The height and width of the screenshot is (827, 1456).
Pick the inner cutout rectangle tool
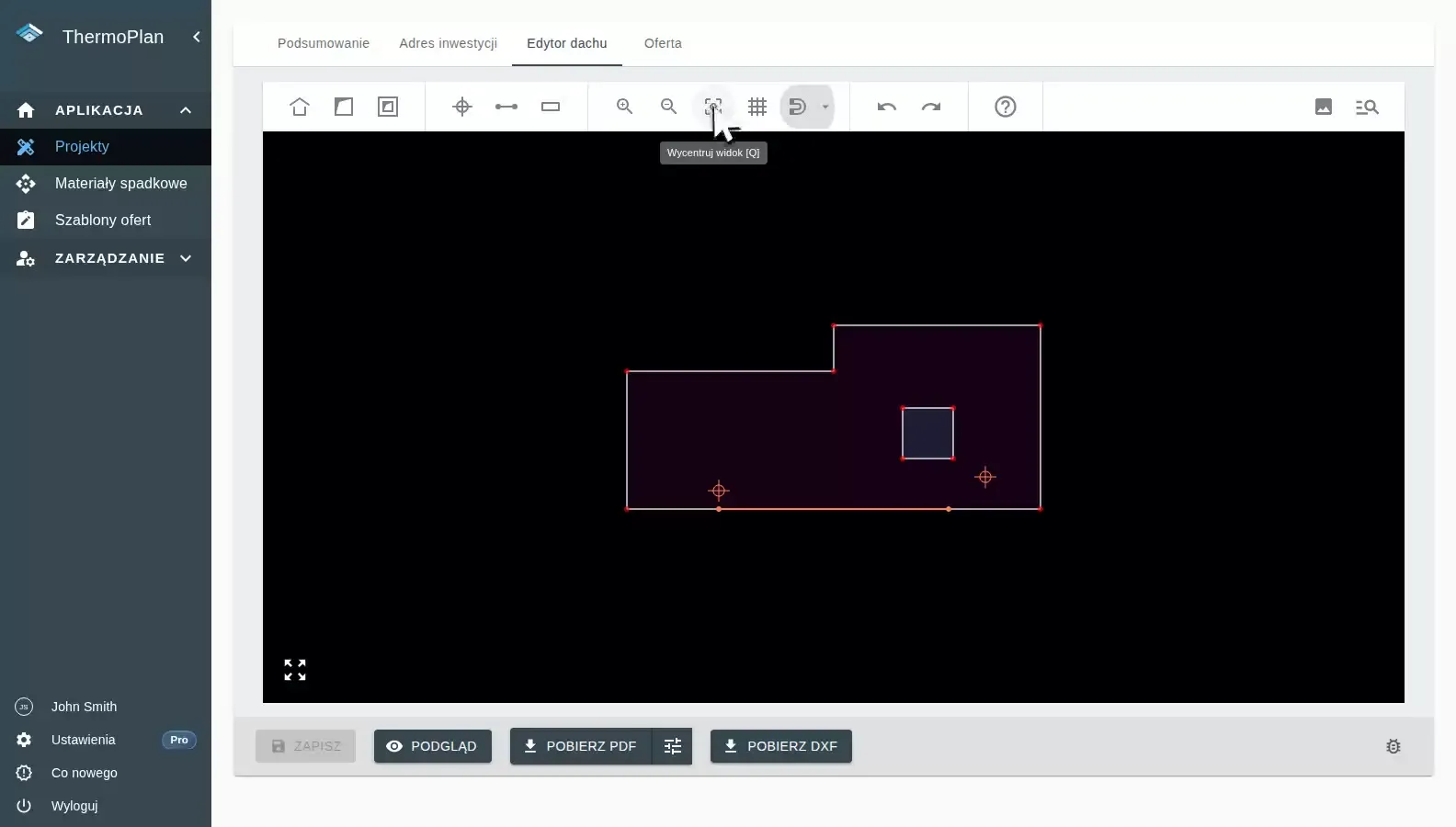tap(388, 107)
